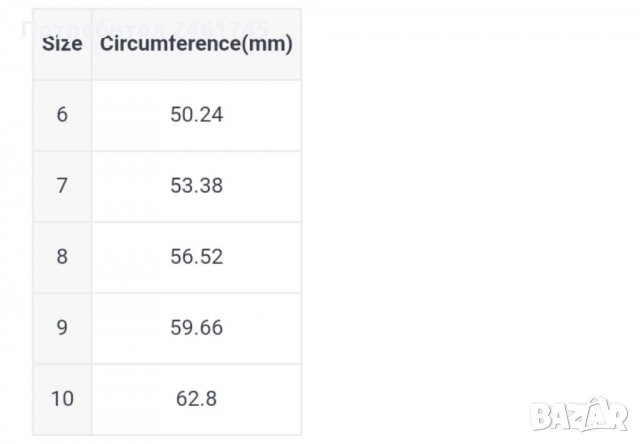
Task: Click the Size column header
Action: [x=62, y=44]
